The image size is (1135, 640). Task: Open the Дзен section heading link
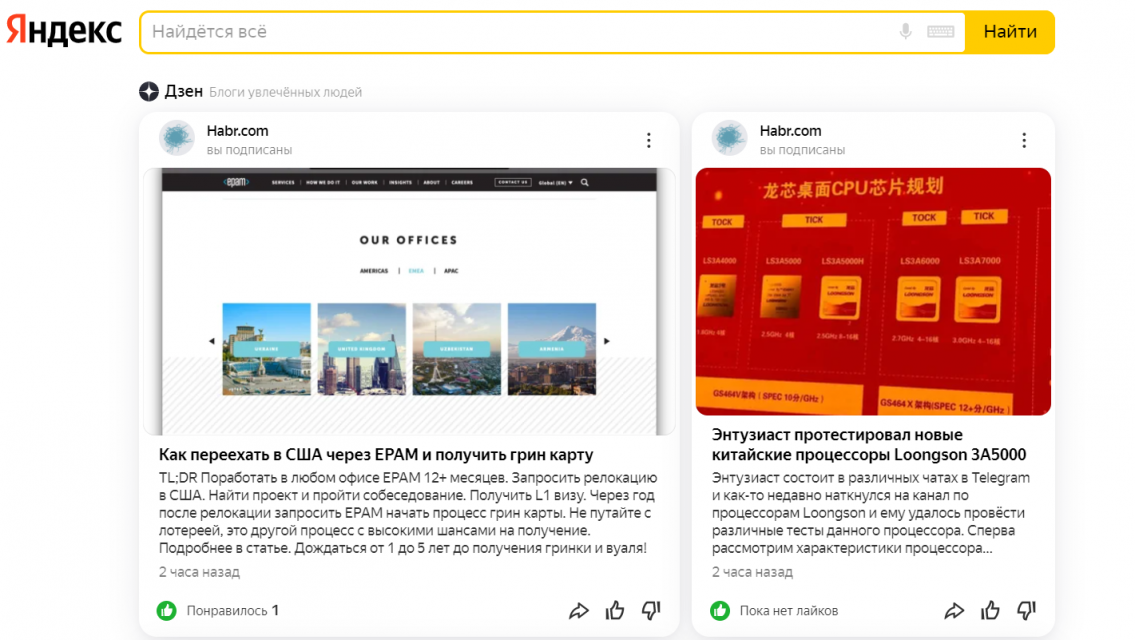184,91
